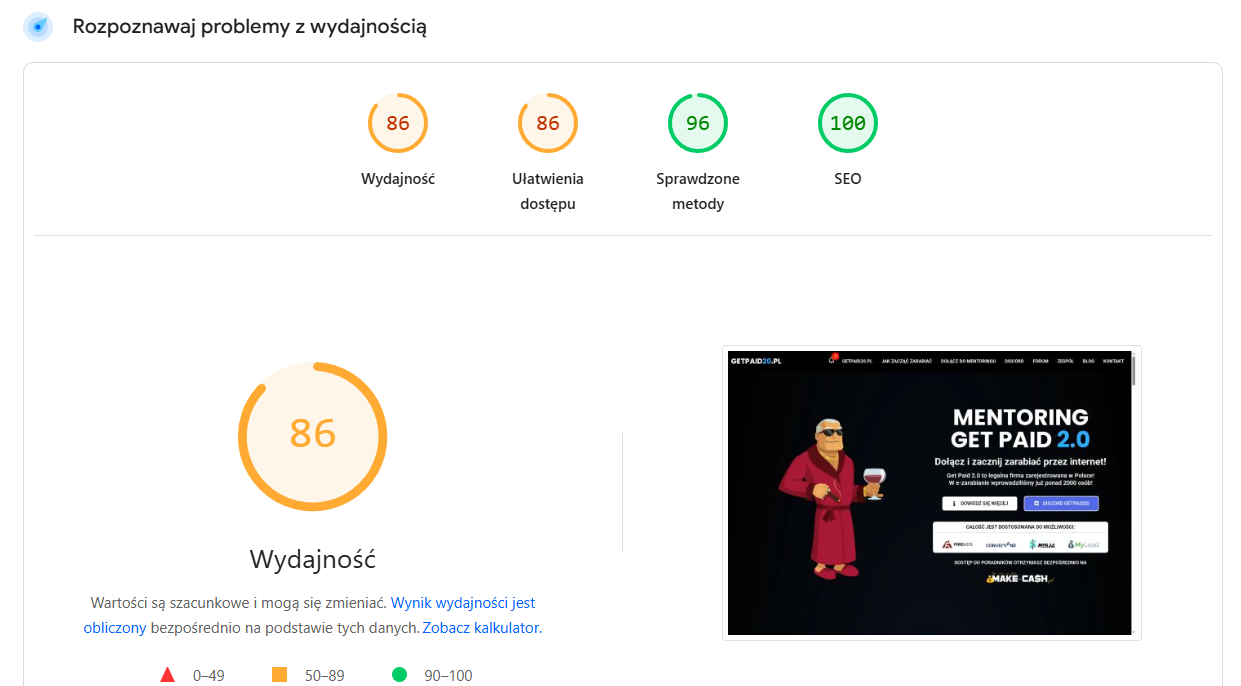Image resolution: width=1241 pixels, height=686 pixels.
Task: Click the red triangle 0–49 legend icon
Action: tap(168, 675)
